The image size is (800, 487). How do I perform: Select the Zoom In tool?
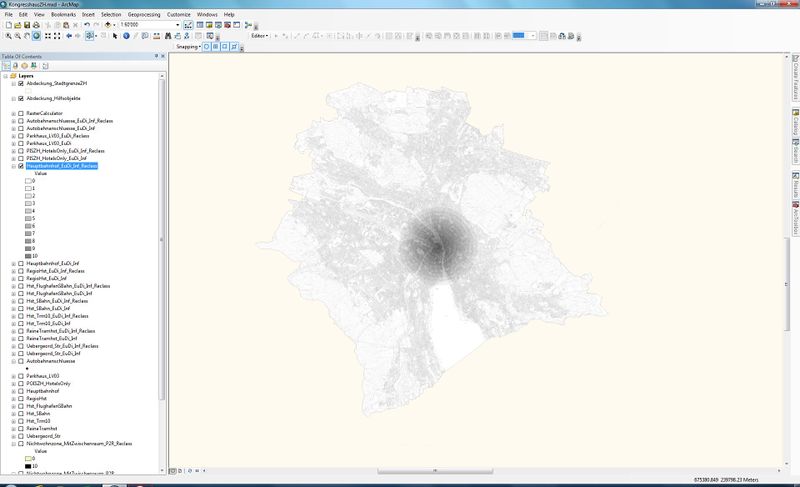pyautogui.click(x=6, y=36)
